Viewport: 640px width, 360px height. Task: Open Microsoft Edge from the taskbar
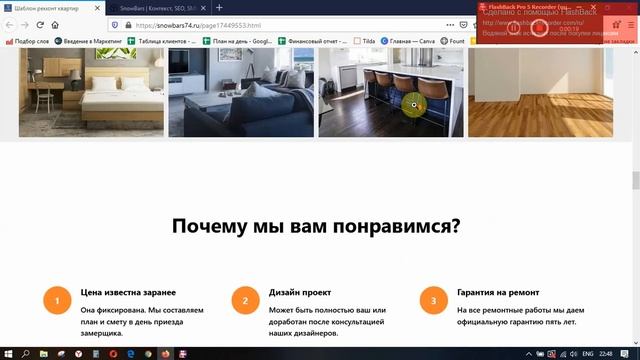tap(131, 354)
